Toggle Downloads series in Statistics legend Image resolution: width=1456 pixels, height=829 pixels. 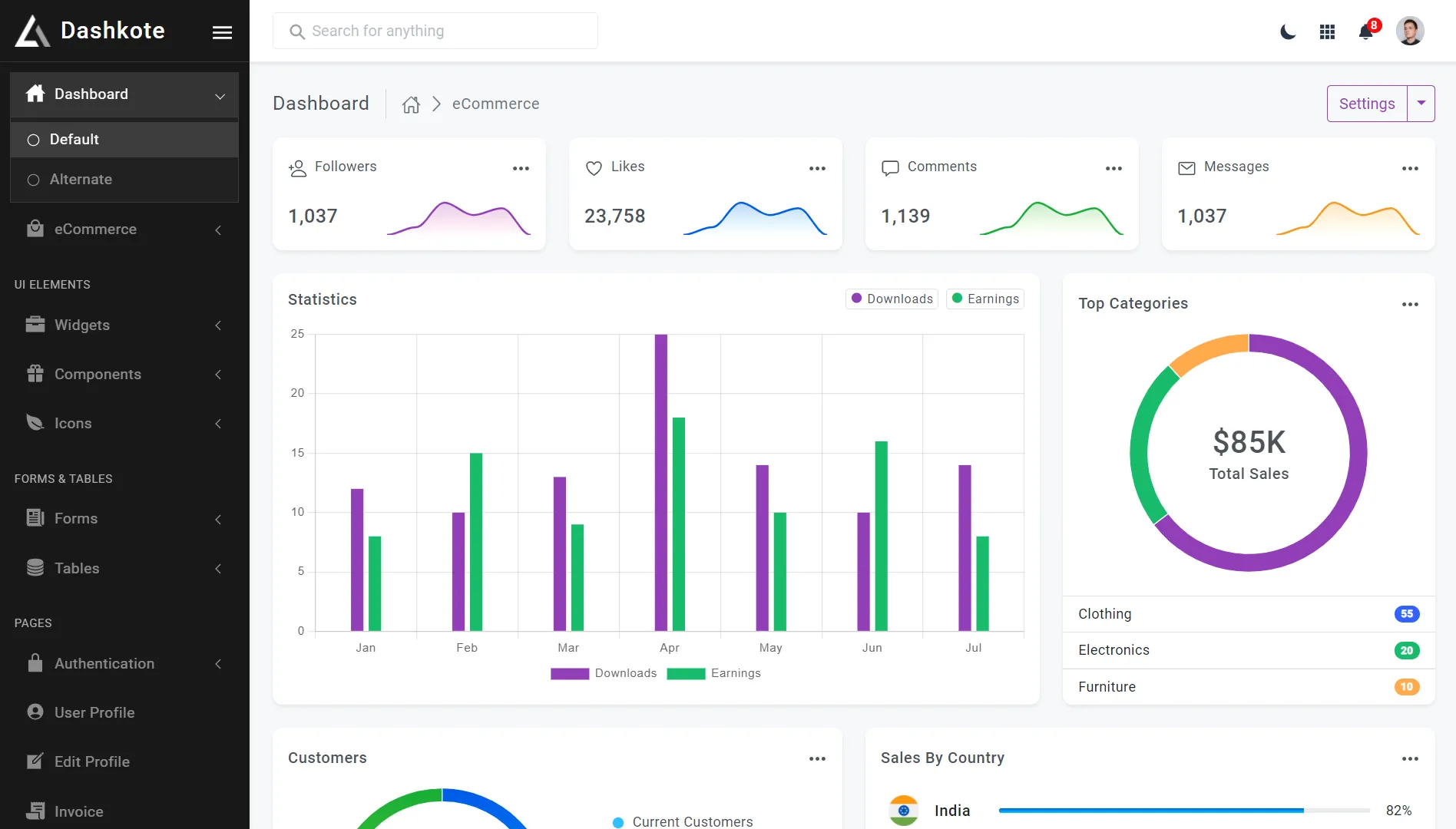point(892,299)
